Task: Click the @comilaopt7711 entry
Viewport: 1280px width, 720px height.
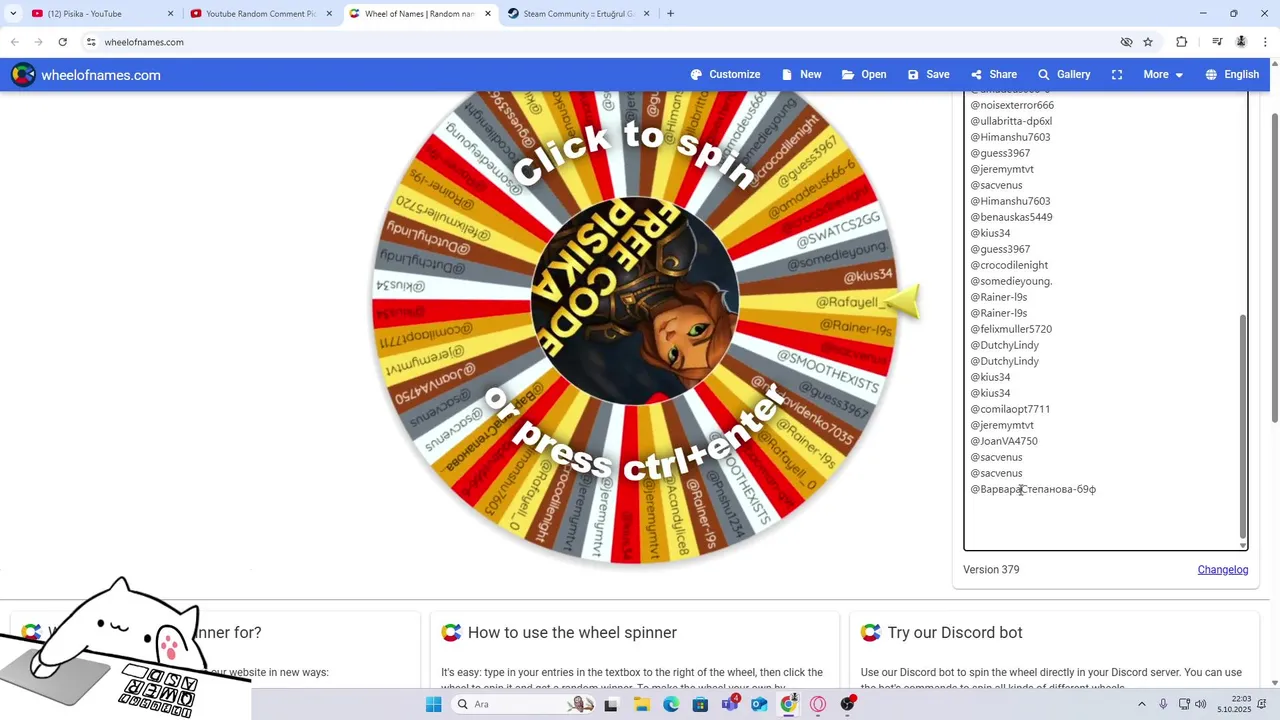Action: (x=1010, y=409)
